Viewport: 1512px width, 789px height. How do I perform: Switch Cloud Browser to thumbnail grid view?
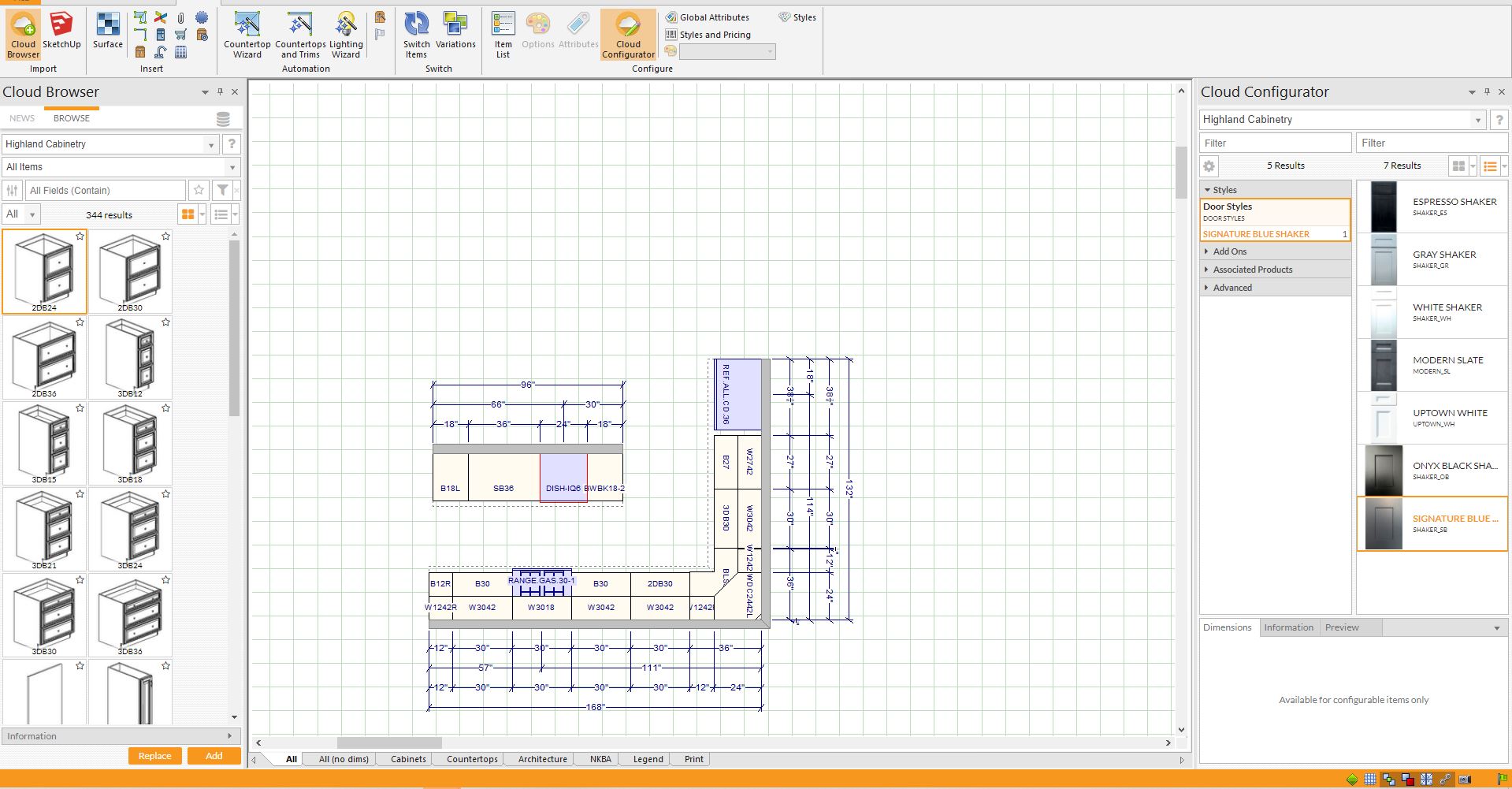coord(188,214)
